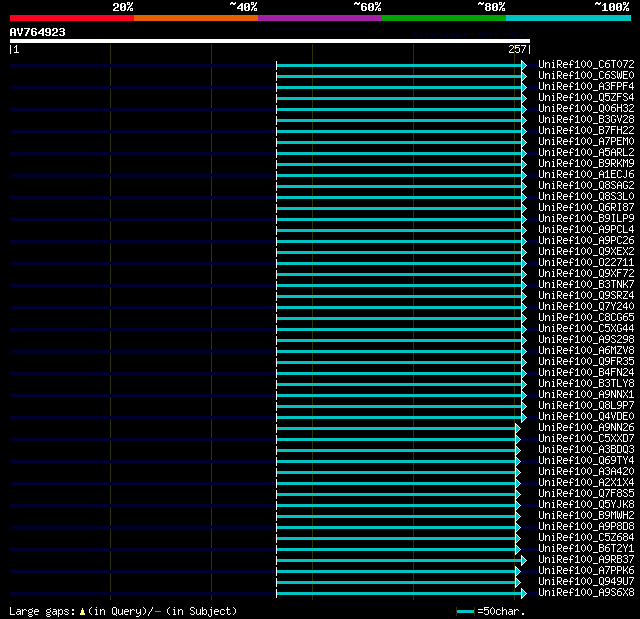
Task: Click the UniRef100_B6T2Y1 label
Action: (586, 549)
